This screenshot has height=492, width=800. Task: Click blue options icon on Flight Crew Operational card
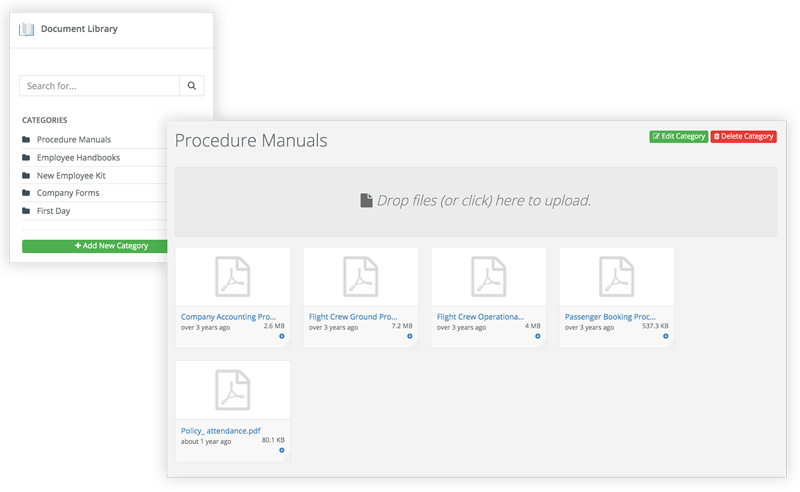tap(538, 336)
